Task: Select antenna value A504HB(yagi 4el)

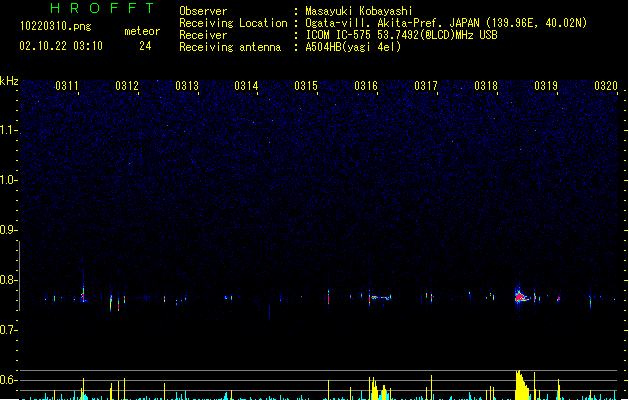Action: (353, 47)
